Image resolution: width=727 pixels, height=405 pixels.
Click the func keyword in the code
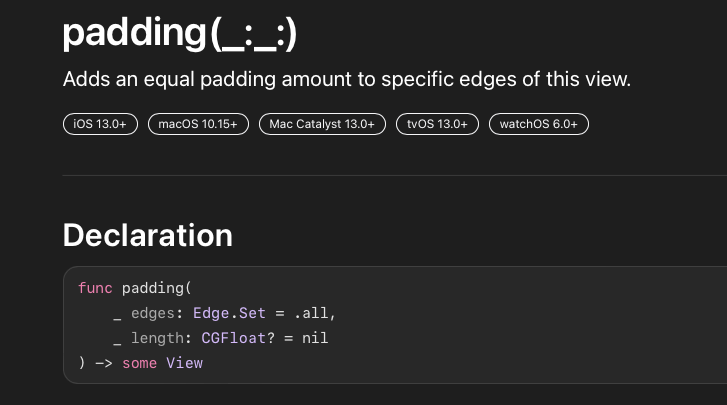[x=95, y=288]
